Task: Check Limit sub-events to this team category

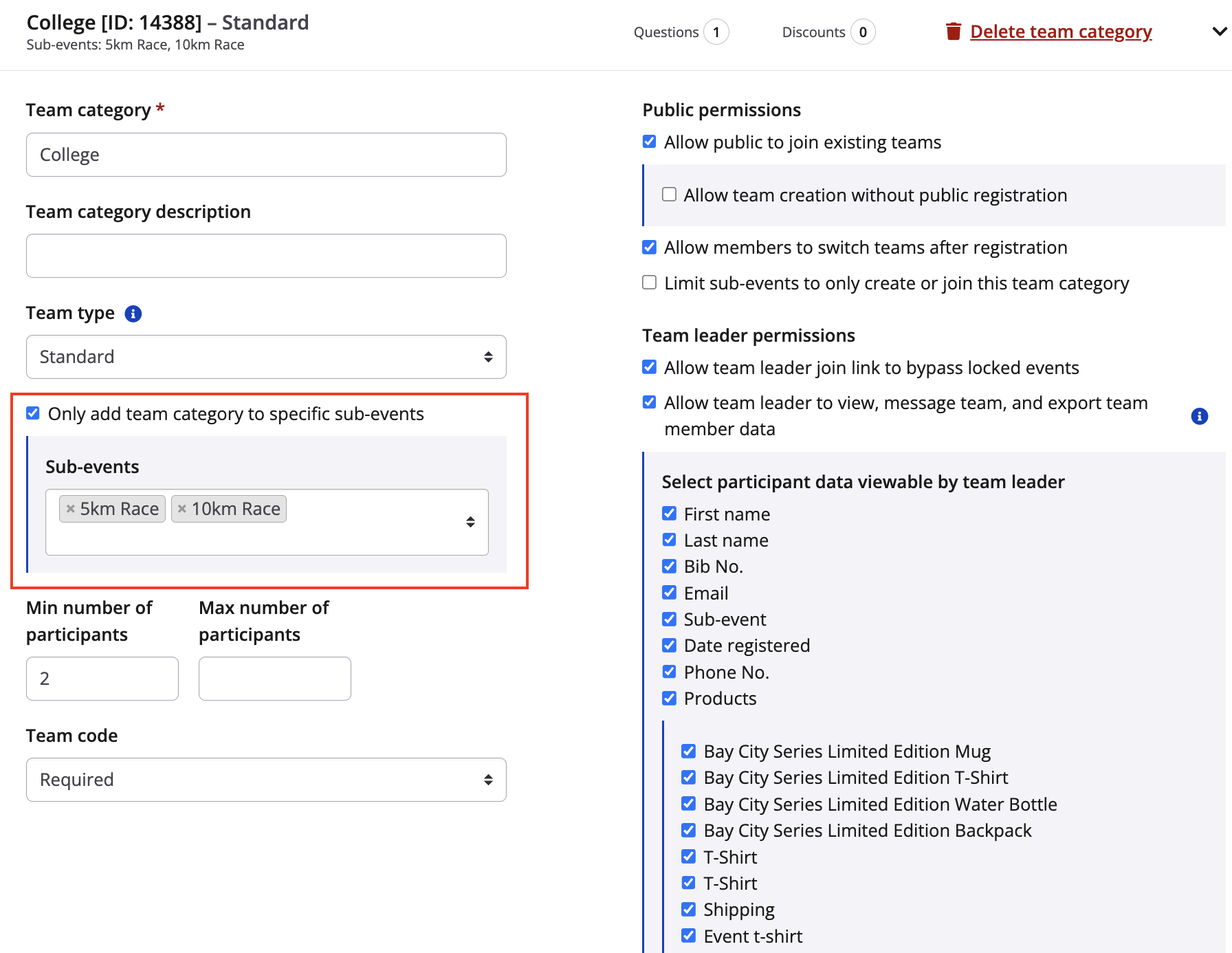Action: (x=650, y=283)
